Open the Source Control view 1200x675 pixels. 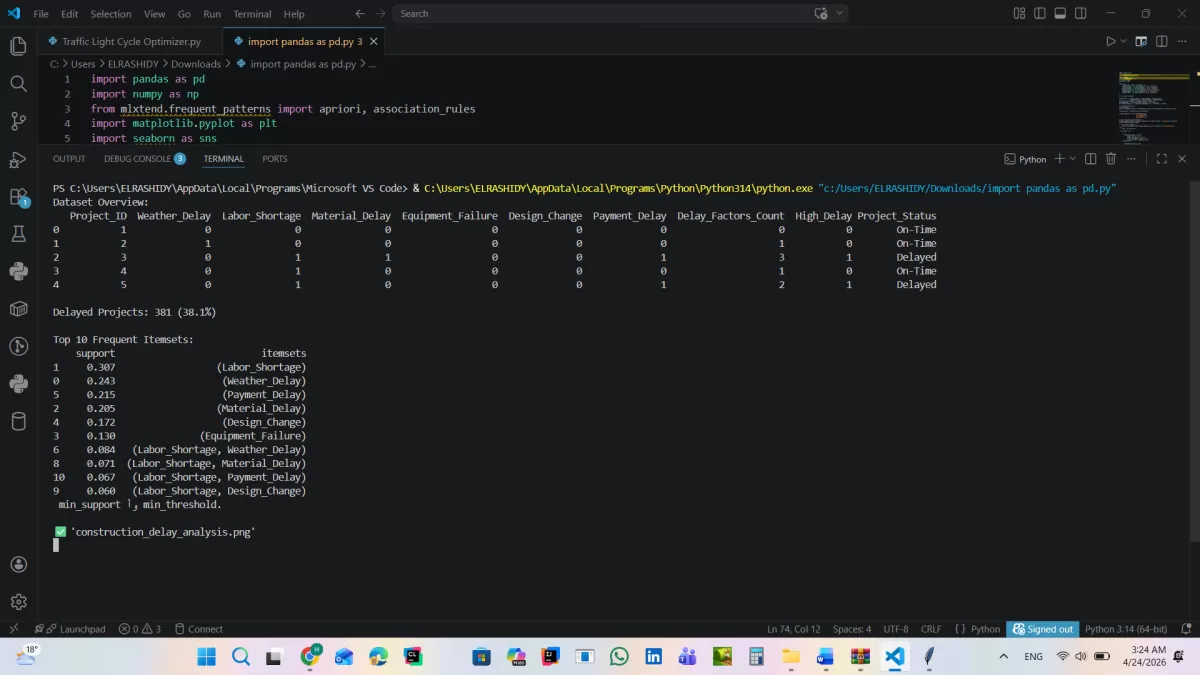click(x=18, y=121)
